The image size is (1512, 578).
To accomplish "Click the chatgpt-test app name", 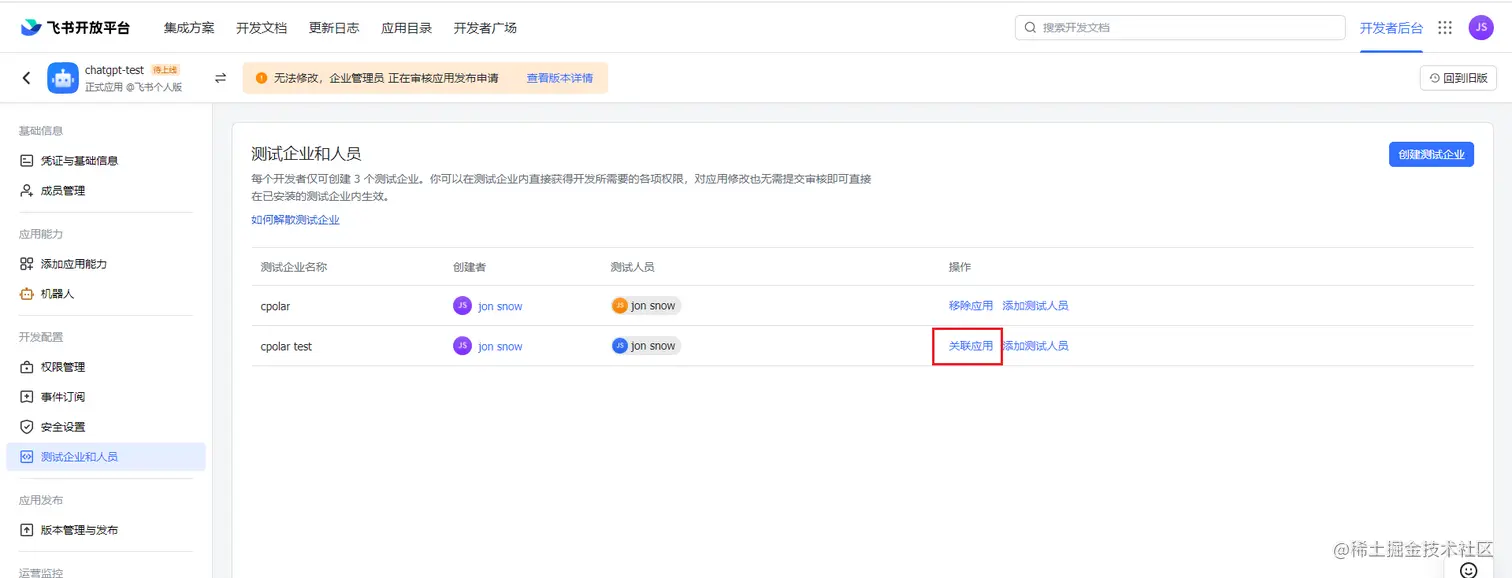I will 114,70.
